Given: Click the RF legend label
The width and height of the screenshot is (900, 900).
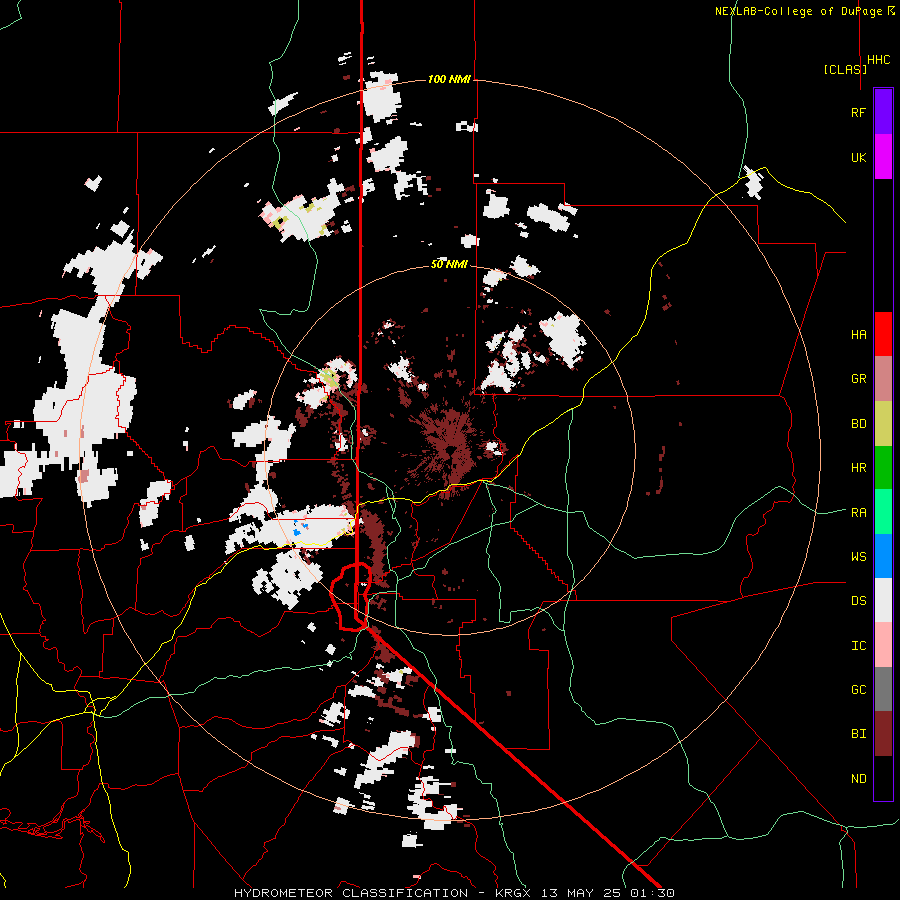Looking at the screenshot, I should [858, 112].
